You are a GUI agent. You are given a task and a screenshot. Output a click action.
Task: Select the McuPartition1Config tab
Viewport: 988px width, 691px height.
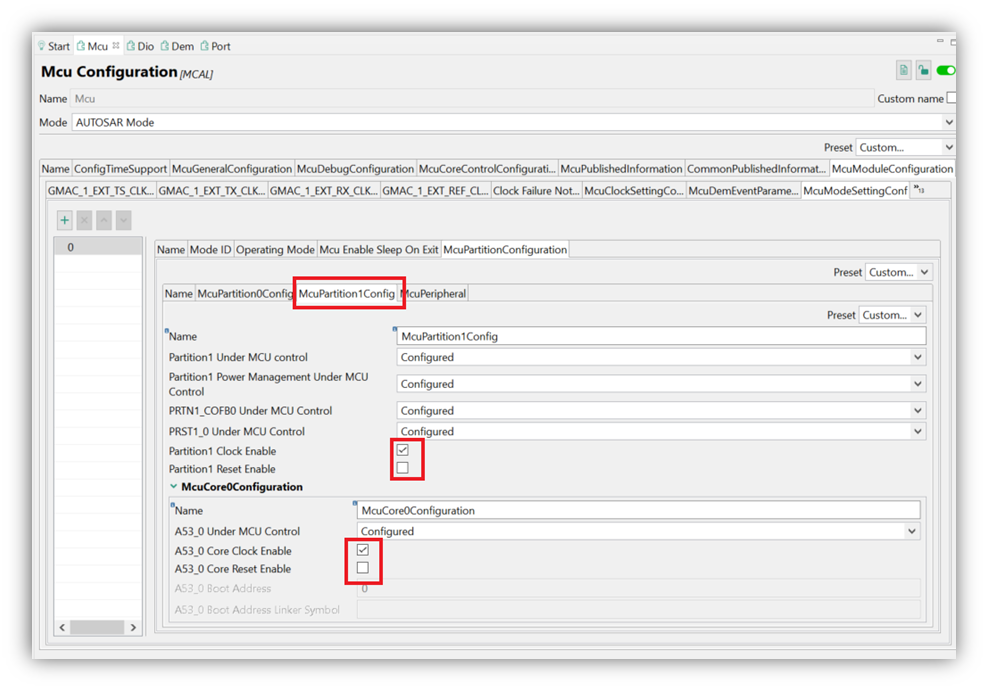click(x=347, y=294)
